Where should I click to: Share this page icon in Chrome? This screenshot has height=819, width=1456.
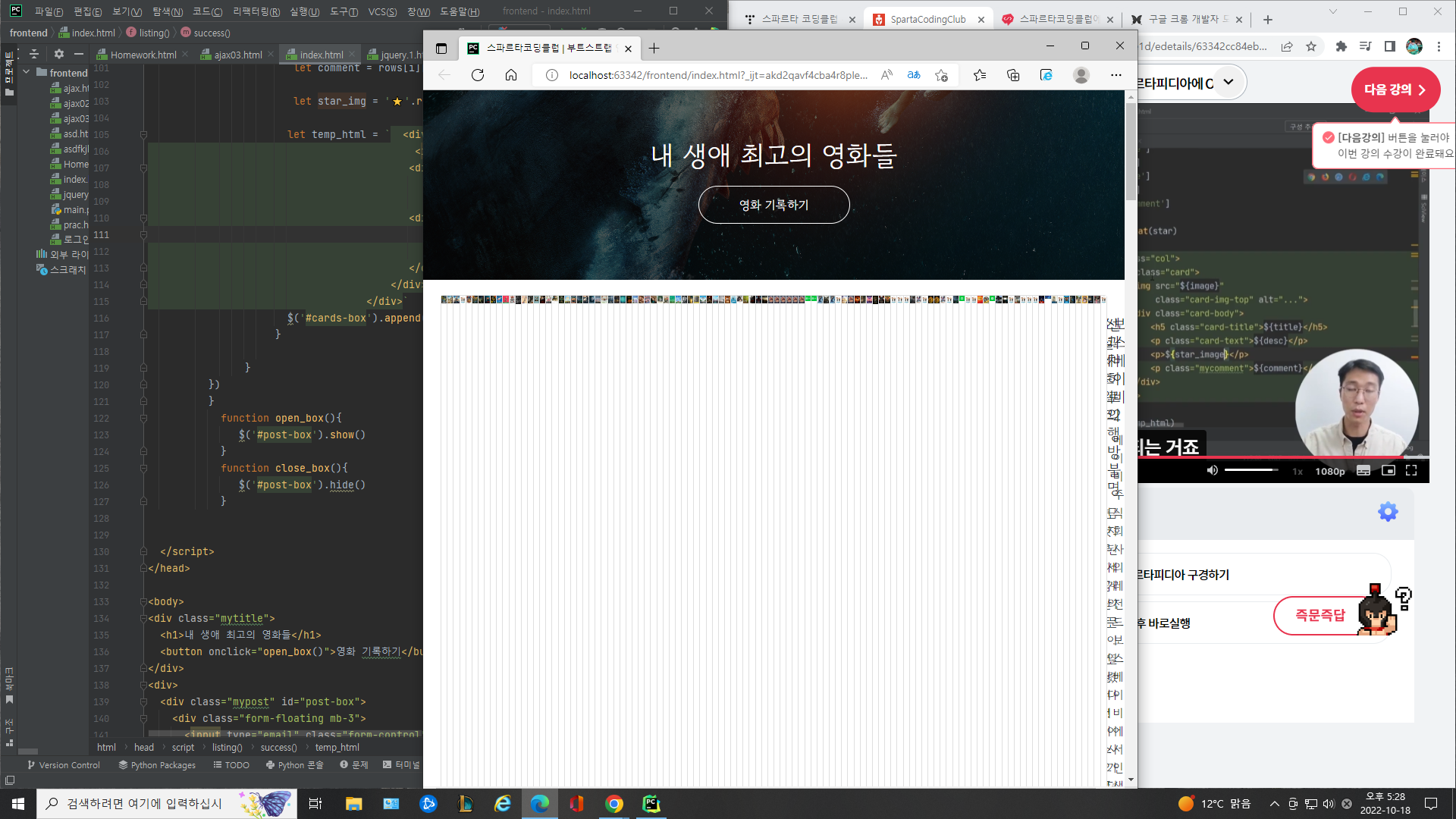click(1287, 46)
